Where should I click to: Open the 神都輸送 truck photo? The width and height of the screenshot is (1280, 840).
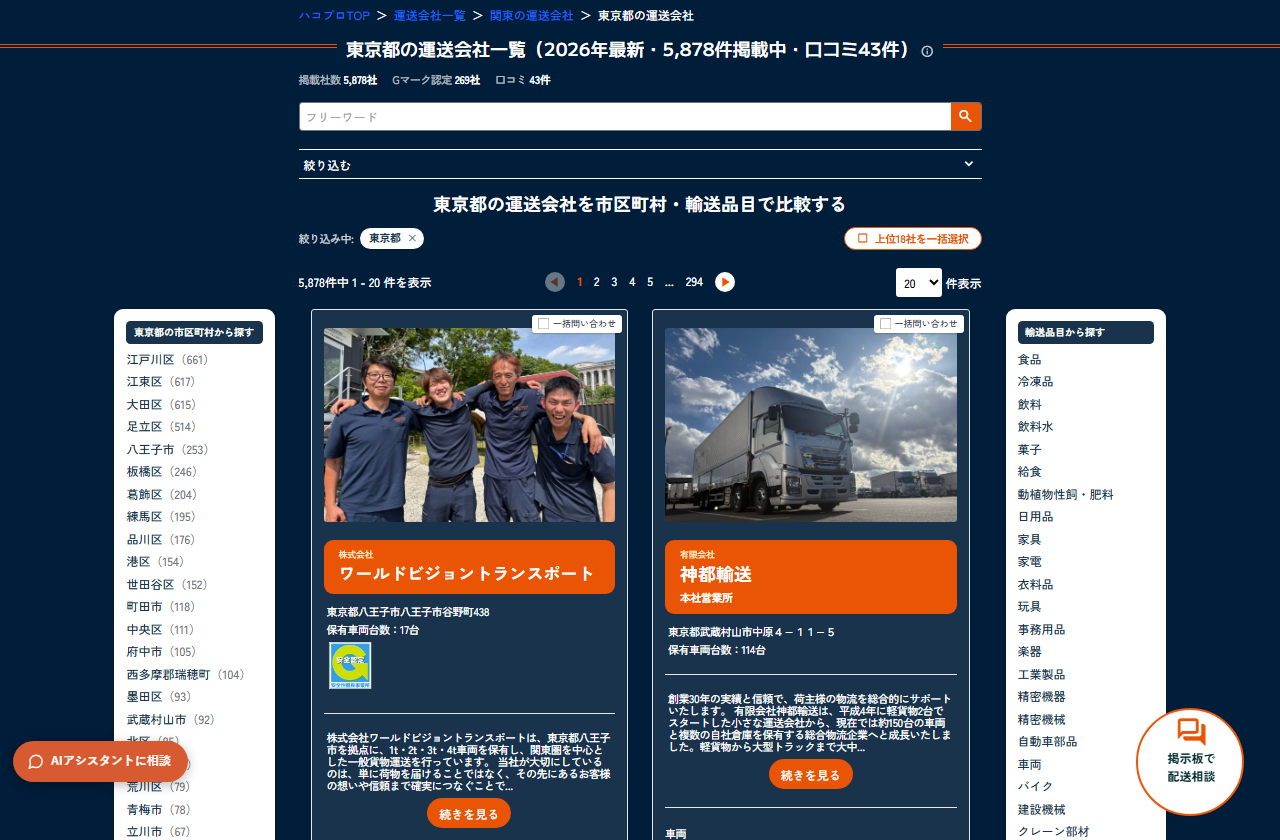click(x=811, y=425)
